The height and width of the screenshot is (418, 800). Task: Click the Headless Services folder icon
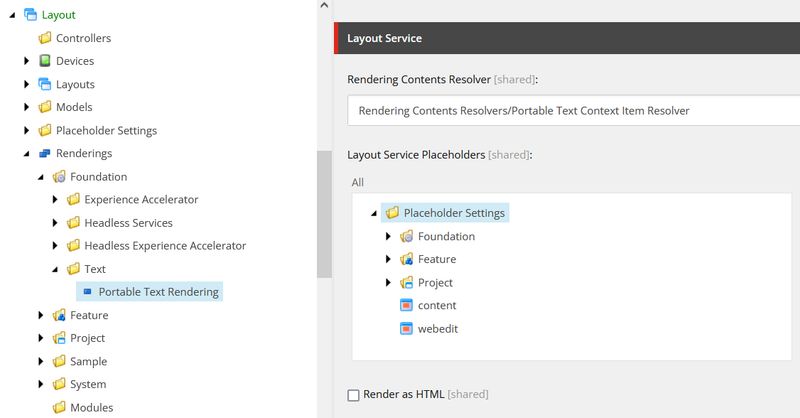73,223
